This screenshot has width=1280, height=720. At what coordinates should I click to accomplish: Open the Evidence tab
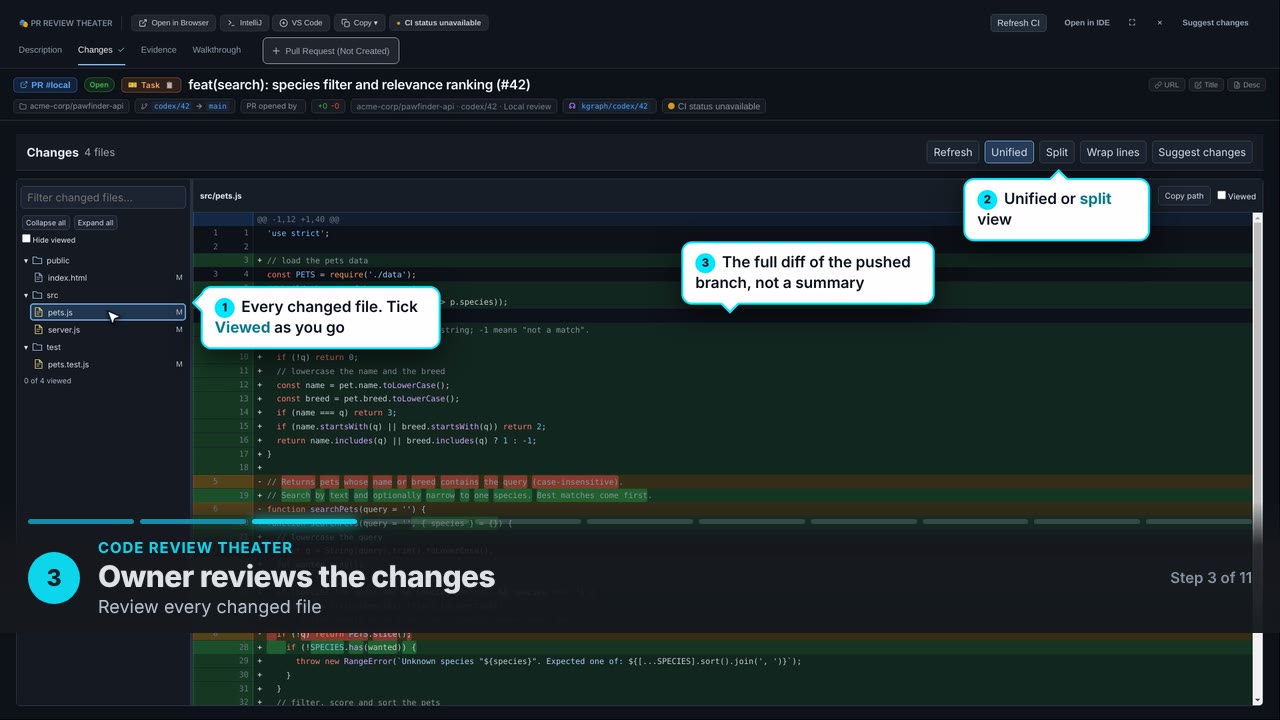pos(158,50)
